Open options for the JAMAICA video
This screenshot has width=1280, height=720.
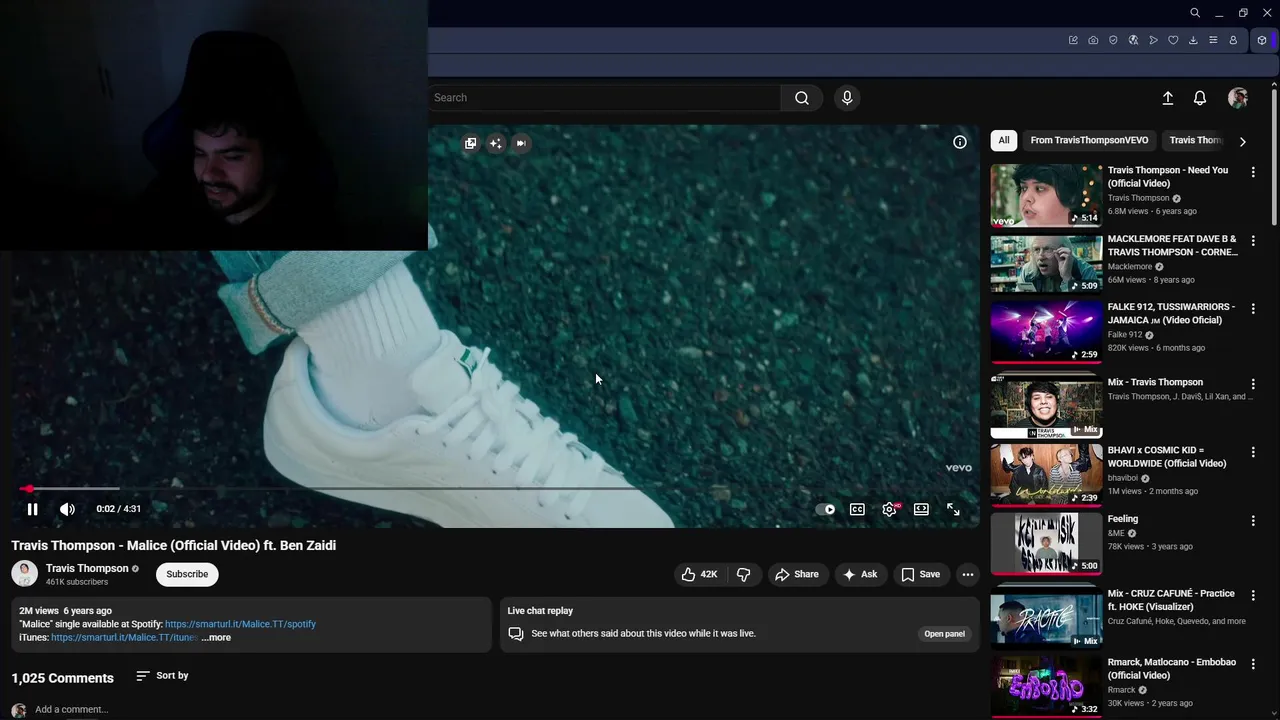point(1253,309)
